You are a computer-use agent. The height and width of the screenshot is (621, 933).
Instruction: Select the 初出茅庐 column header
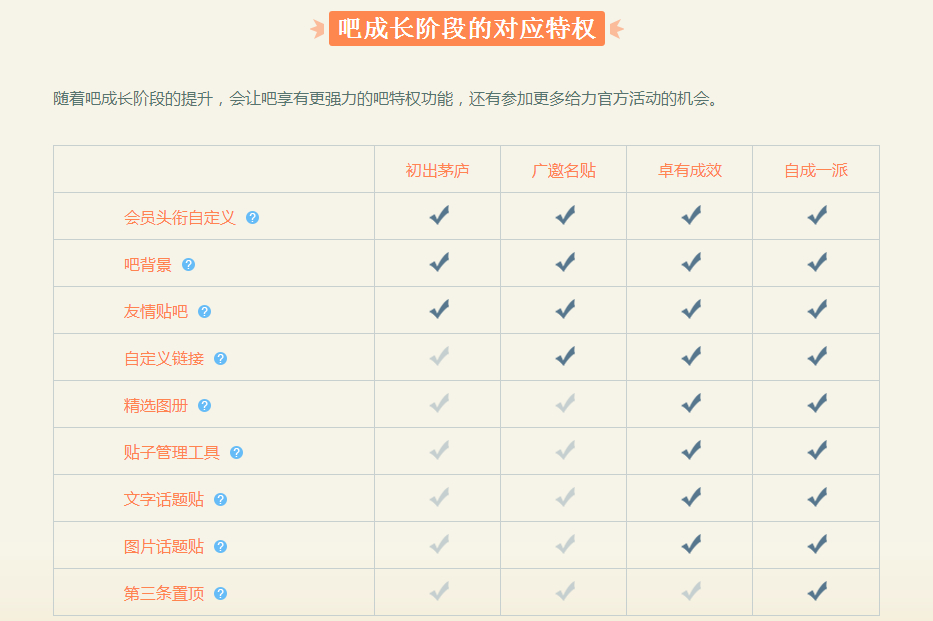[437, 170]
